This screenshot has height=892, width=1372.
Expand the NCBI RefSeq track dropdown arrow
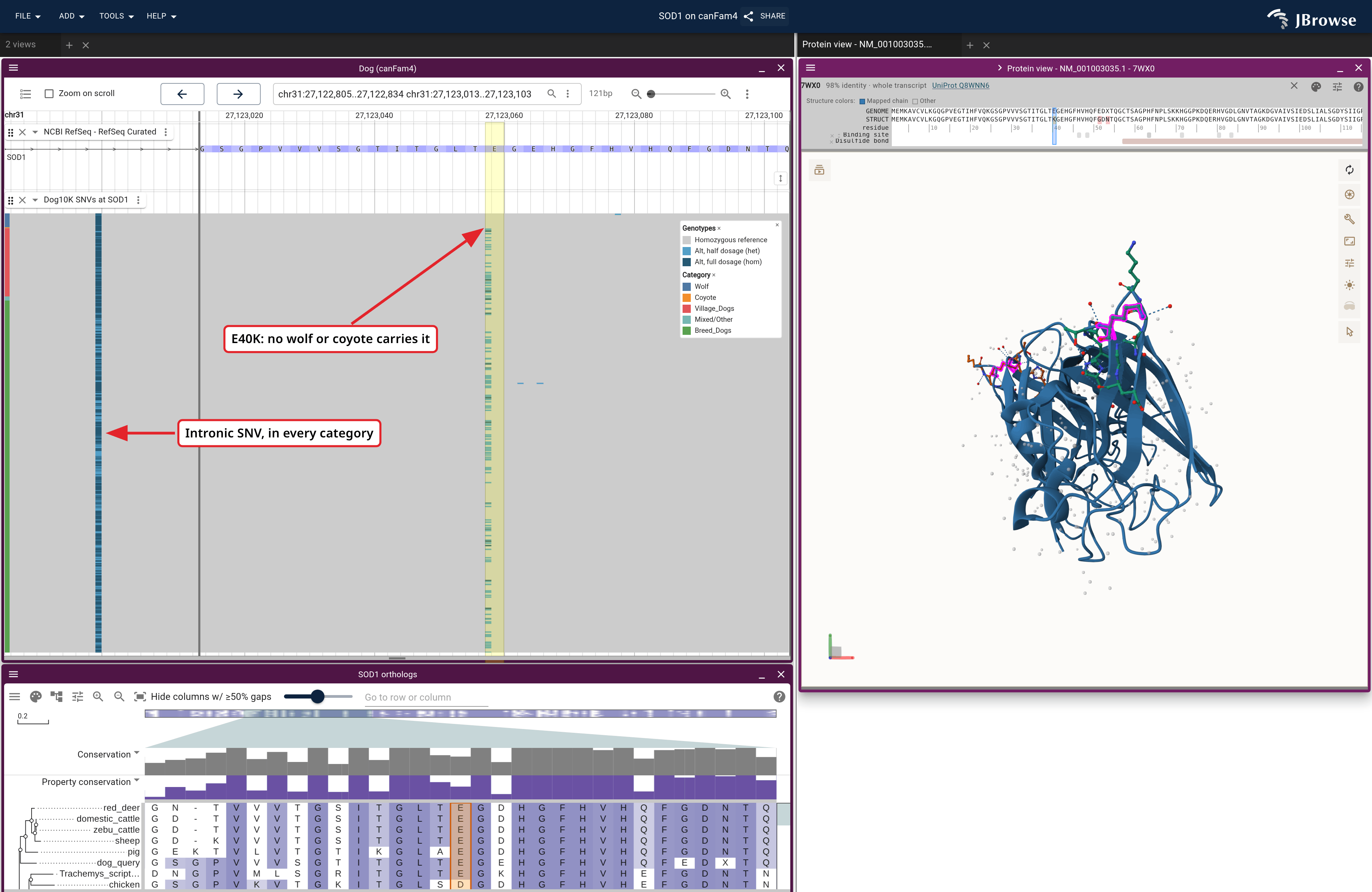coord(35,132)
